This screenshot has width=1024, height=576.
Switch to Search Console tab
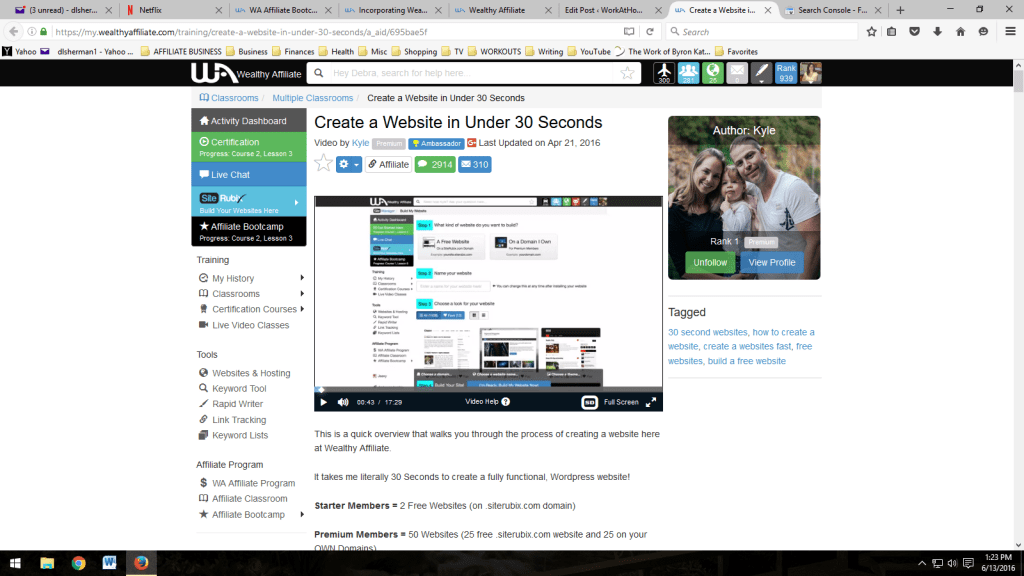click(x=833, y=10)
